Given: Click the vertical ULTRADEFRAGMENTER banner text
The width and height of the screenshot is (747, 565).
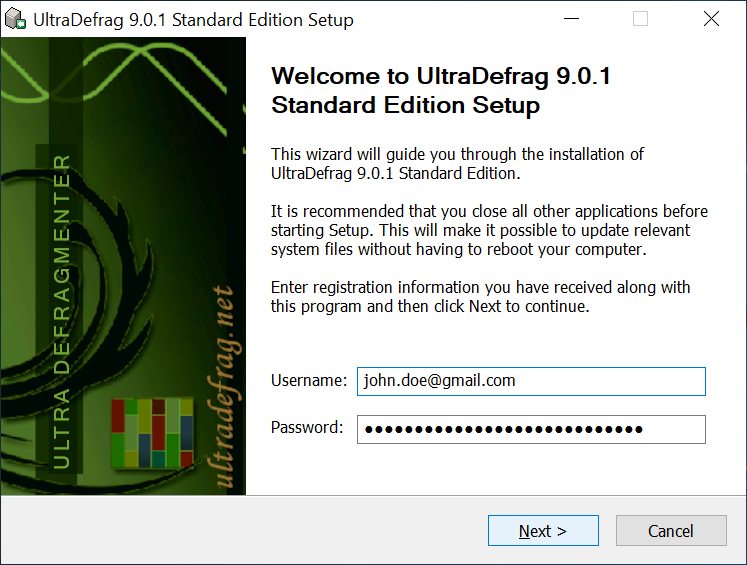Looking at the screenshot, I should [x=62, y=310].
